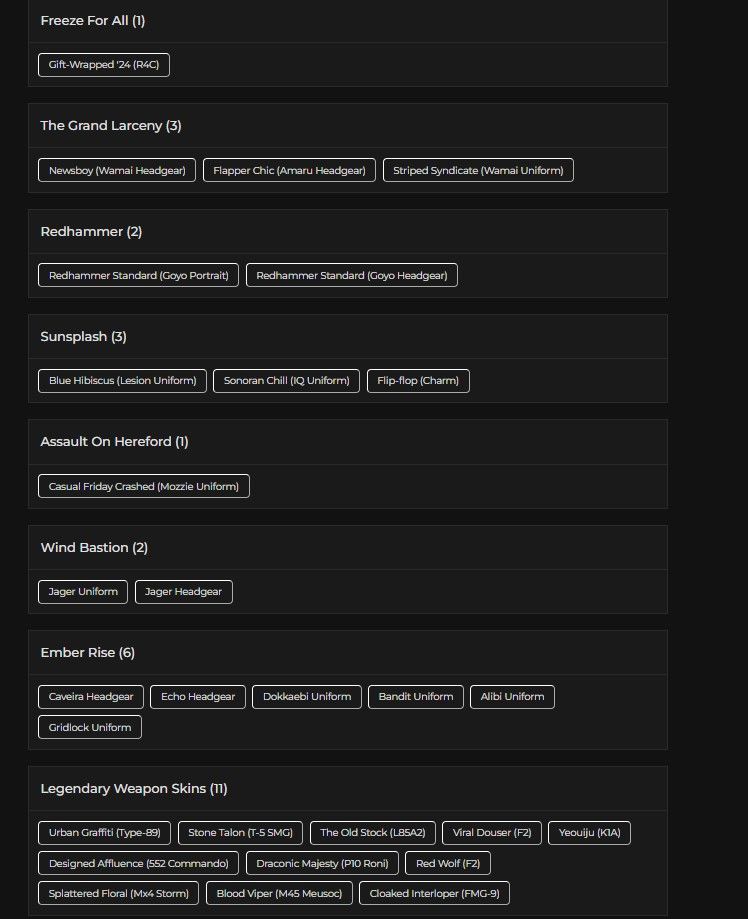The width and height of the screenshot is (748, 919).
Task: Click the Jager Uniform tag
Action: point(83,592)
